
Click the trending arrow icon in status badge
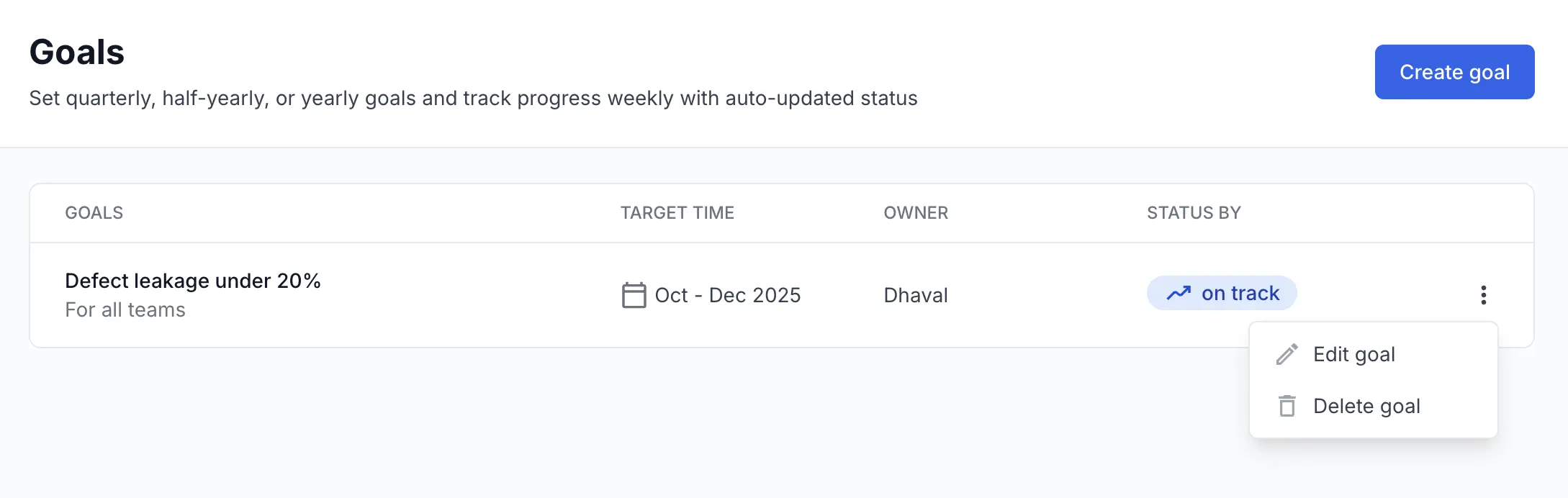pos(1179,293)
